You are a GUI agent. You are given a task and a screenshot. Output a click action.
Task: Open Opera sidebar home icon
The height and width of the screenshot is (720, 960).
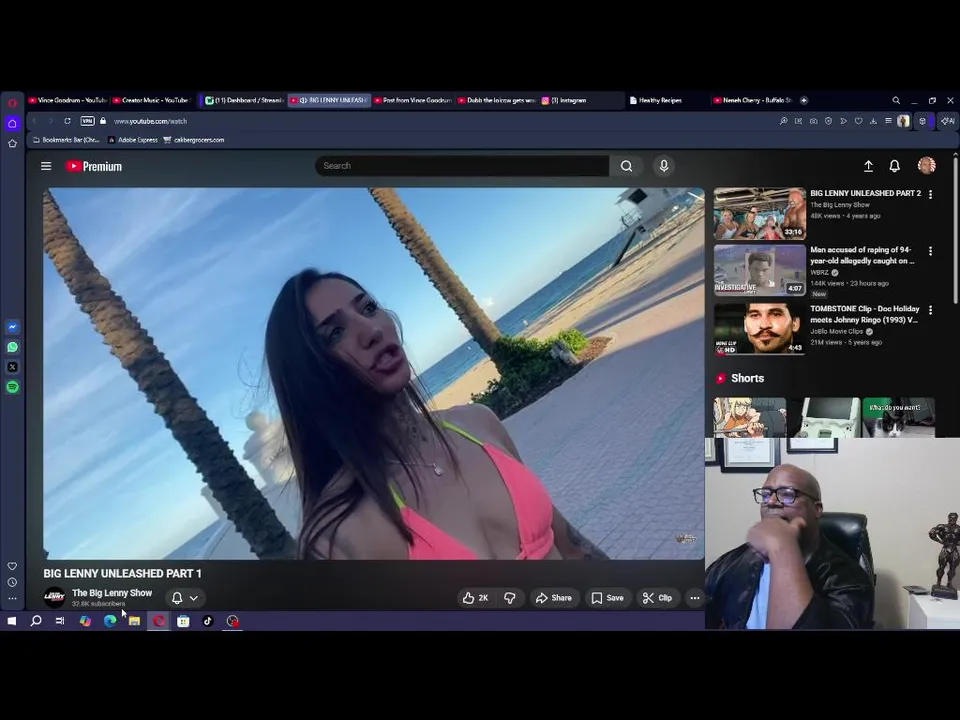[12, 123]
